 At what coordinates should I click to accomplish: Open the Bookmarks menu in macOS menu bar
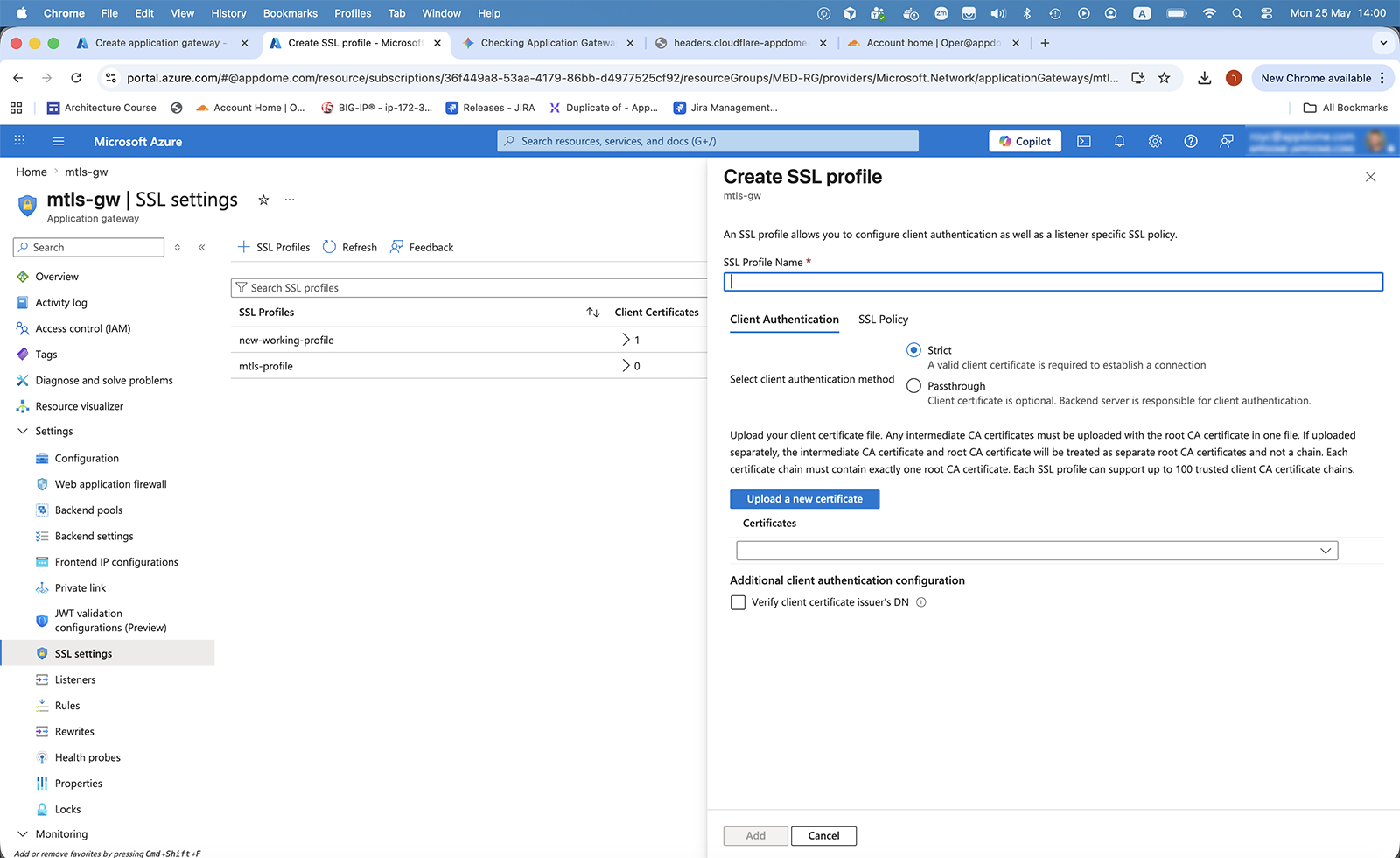[x=290, y=13]
